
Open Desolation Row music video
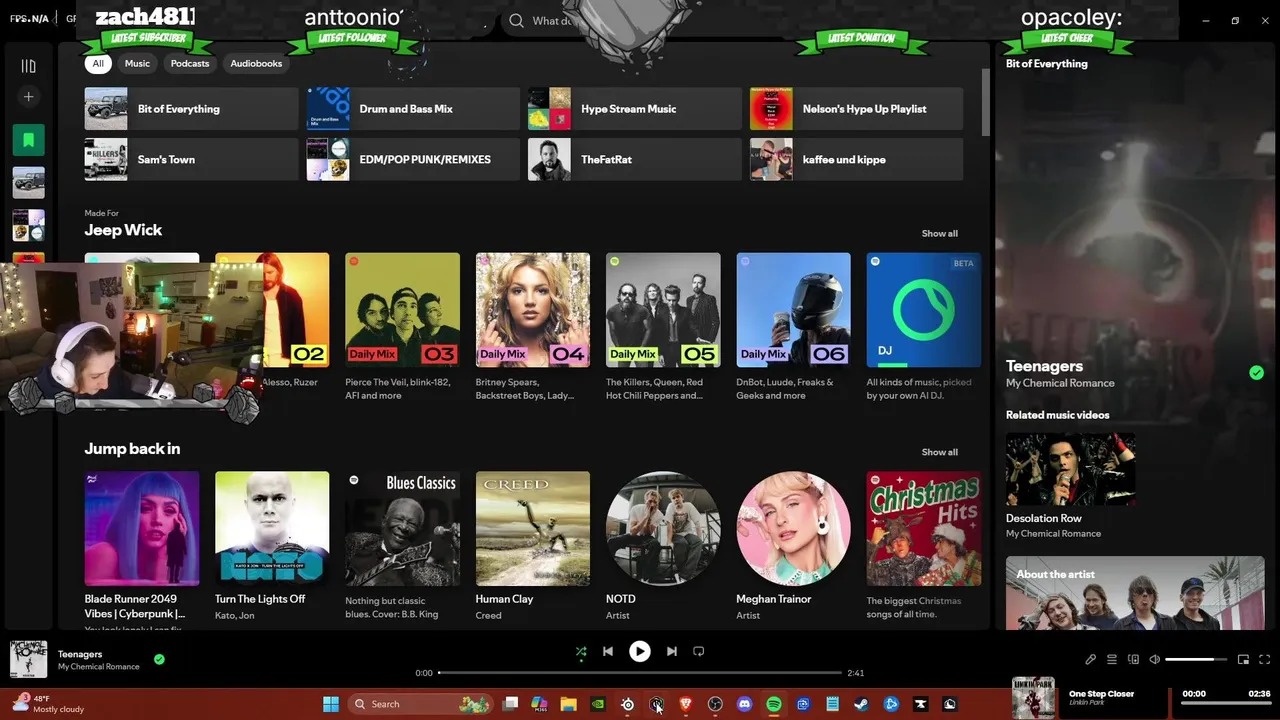pyautogui.click(x=1070, y=470)
